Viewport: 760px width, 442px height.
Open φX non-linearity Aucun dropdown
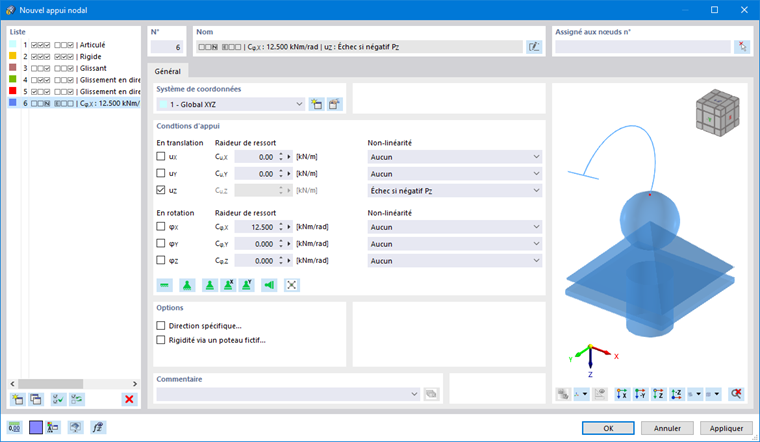click(455, 227)
